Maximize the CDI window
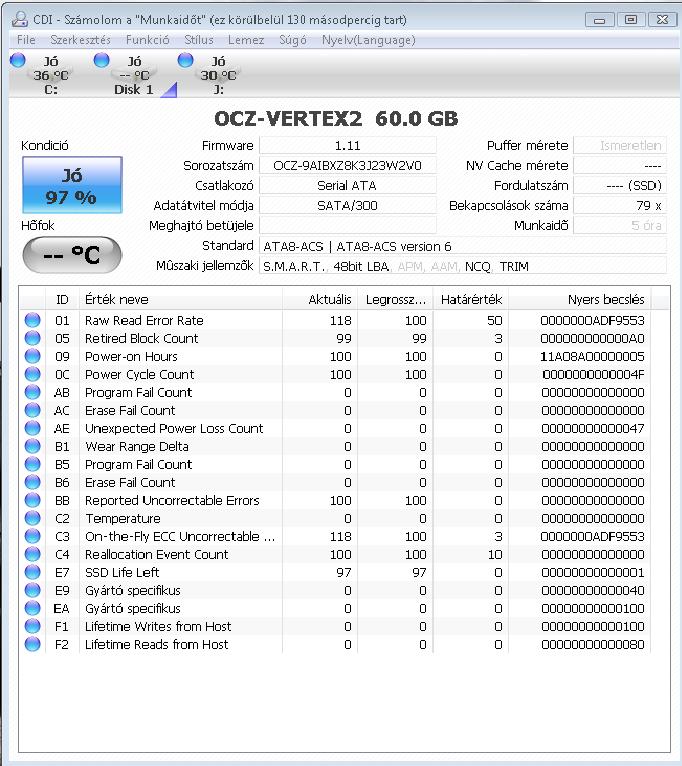The height and width of the screenshot is (766, 682). pos(631,20)
